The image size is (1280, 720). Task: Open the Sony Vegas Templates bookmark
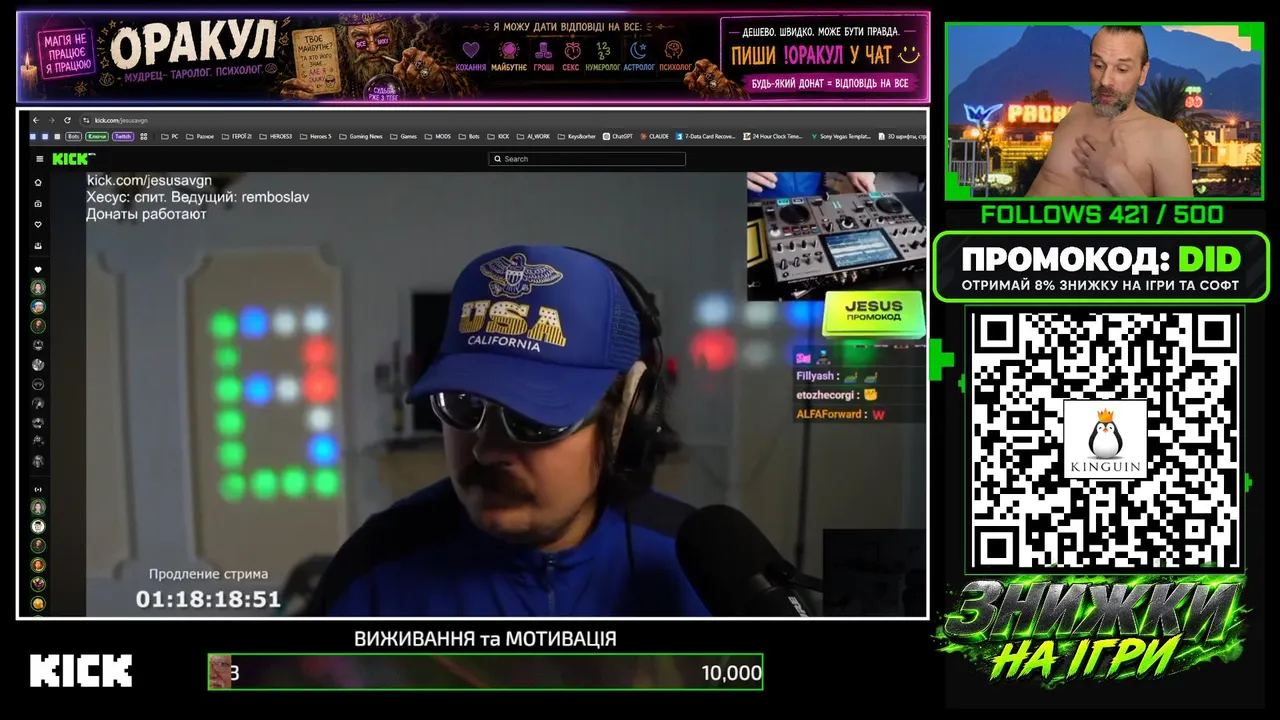pos(841,136)
